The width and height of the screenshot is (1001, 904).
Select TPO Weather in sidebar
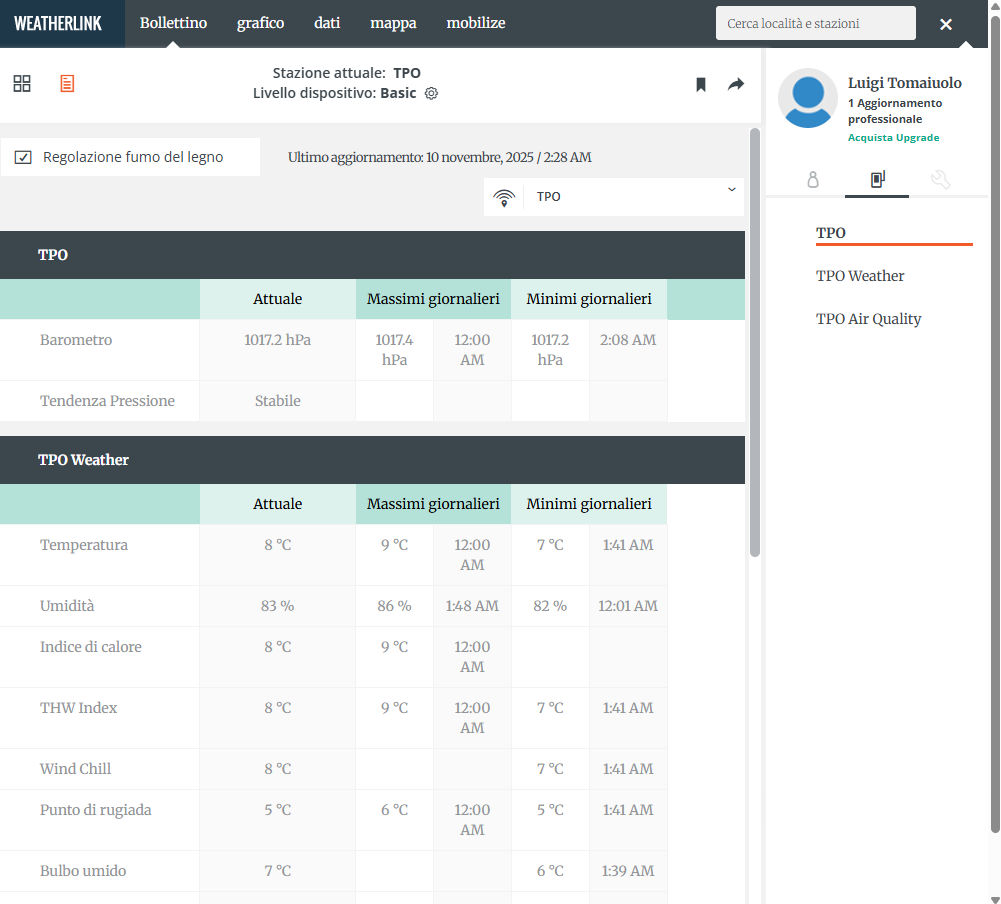[x=860, y=276]
